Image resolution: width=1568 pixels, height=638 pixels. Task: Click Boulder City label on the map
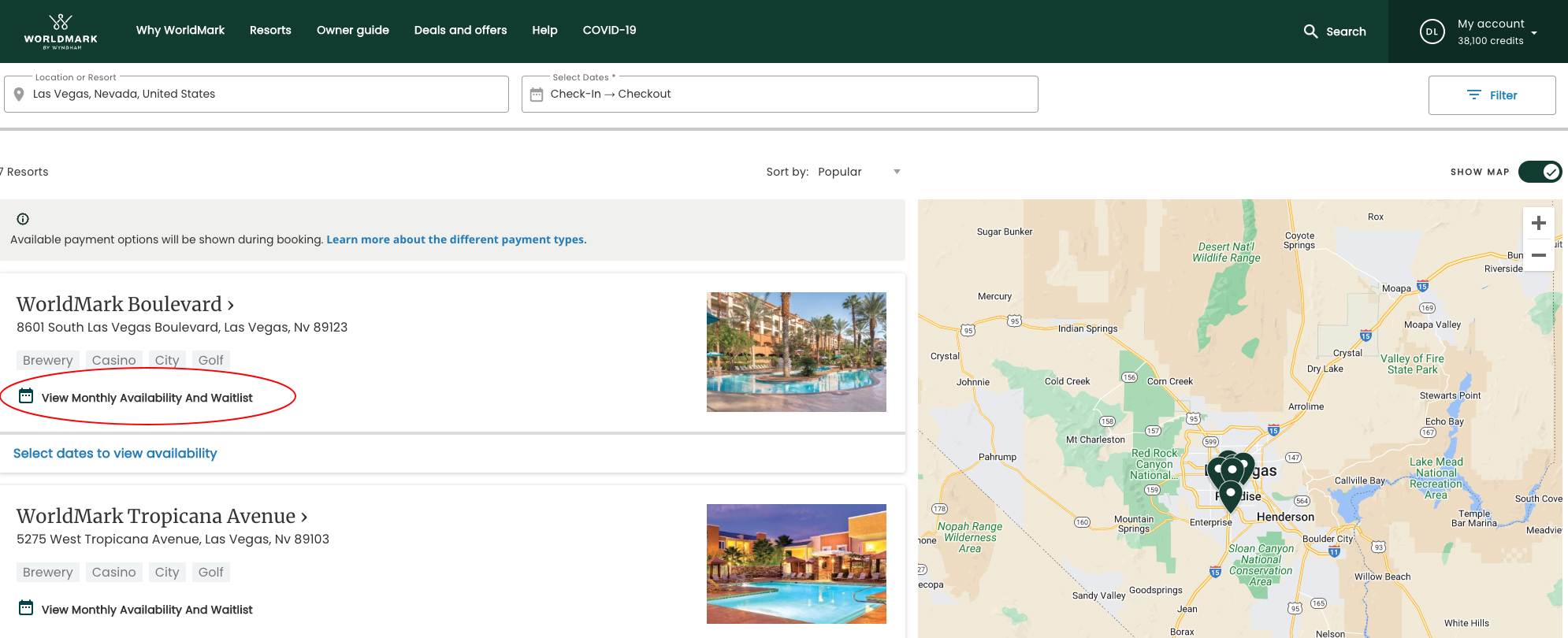[1328, 539]
